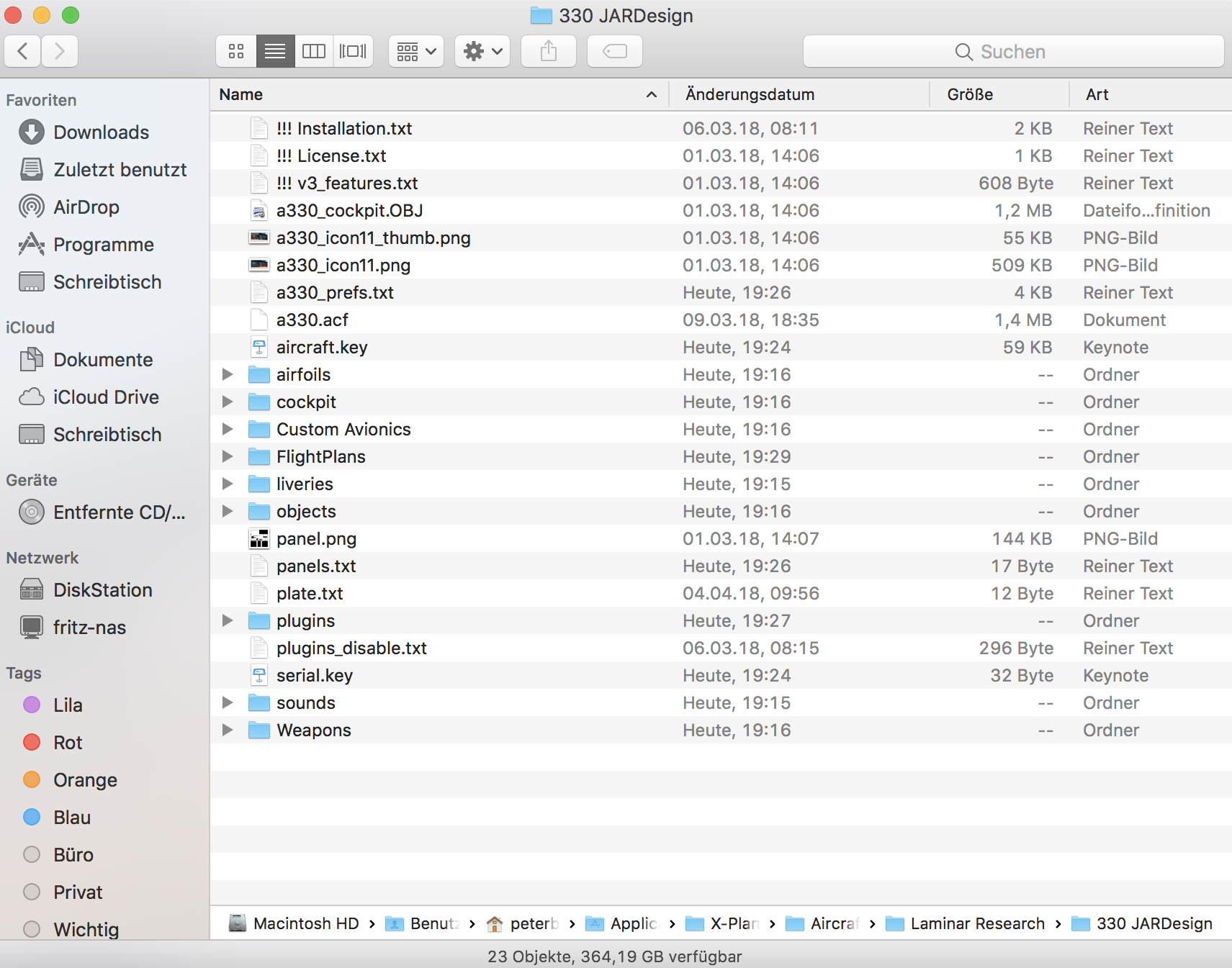Open the arrange-by grouping dropdown

416,51
